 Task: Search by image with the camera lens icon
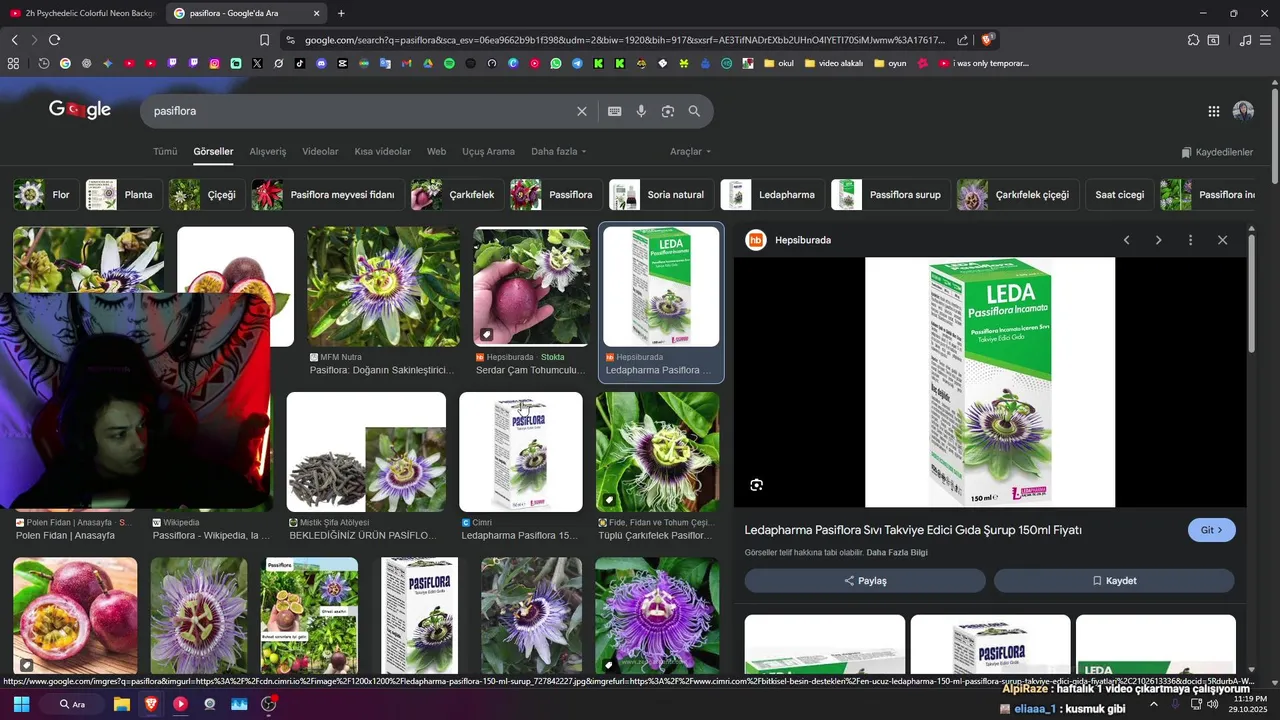click(668, 111)
